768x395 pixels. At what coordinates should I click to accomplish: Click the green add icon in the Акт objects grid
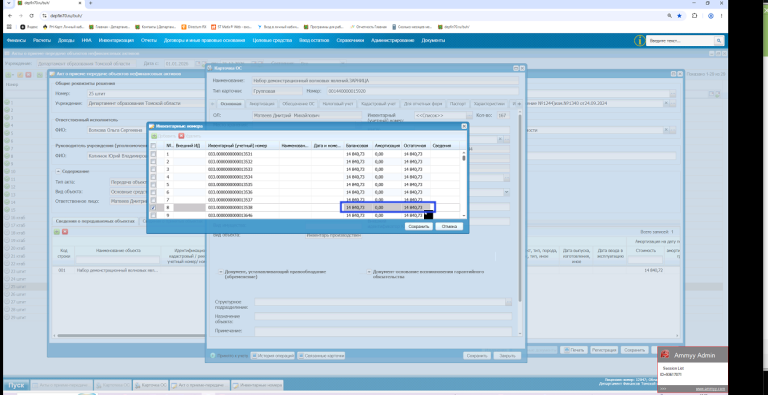(57, 232)
